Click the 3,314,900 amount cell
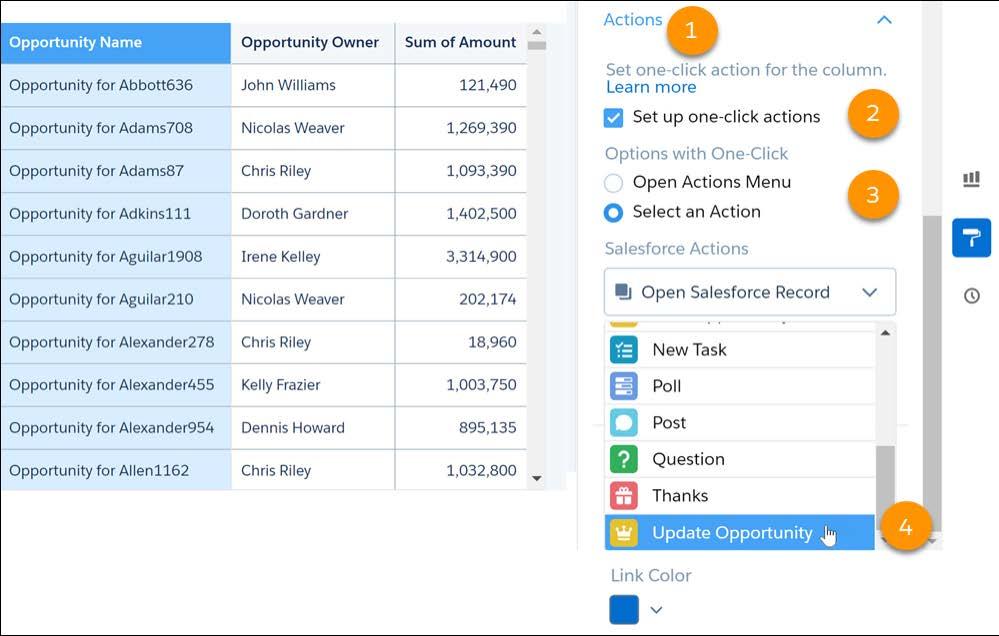 point(461,256)
